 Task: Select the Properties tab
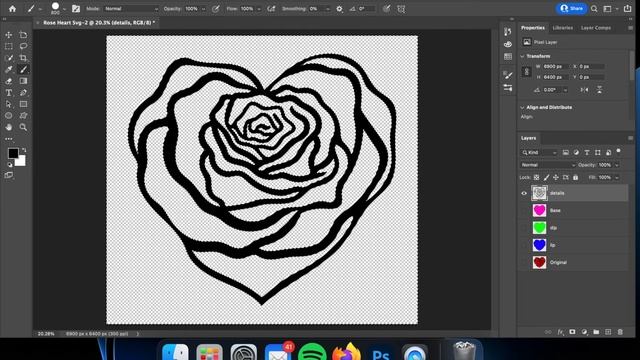(x=533, y=28)
